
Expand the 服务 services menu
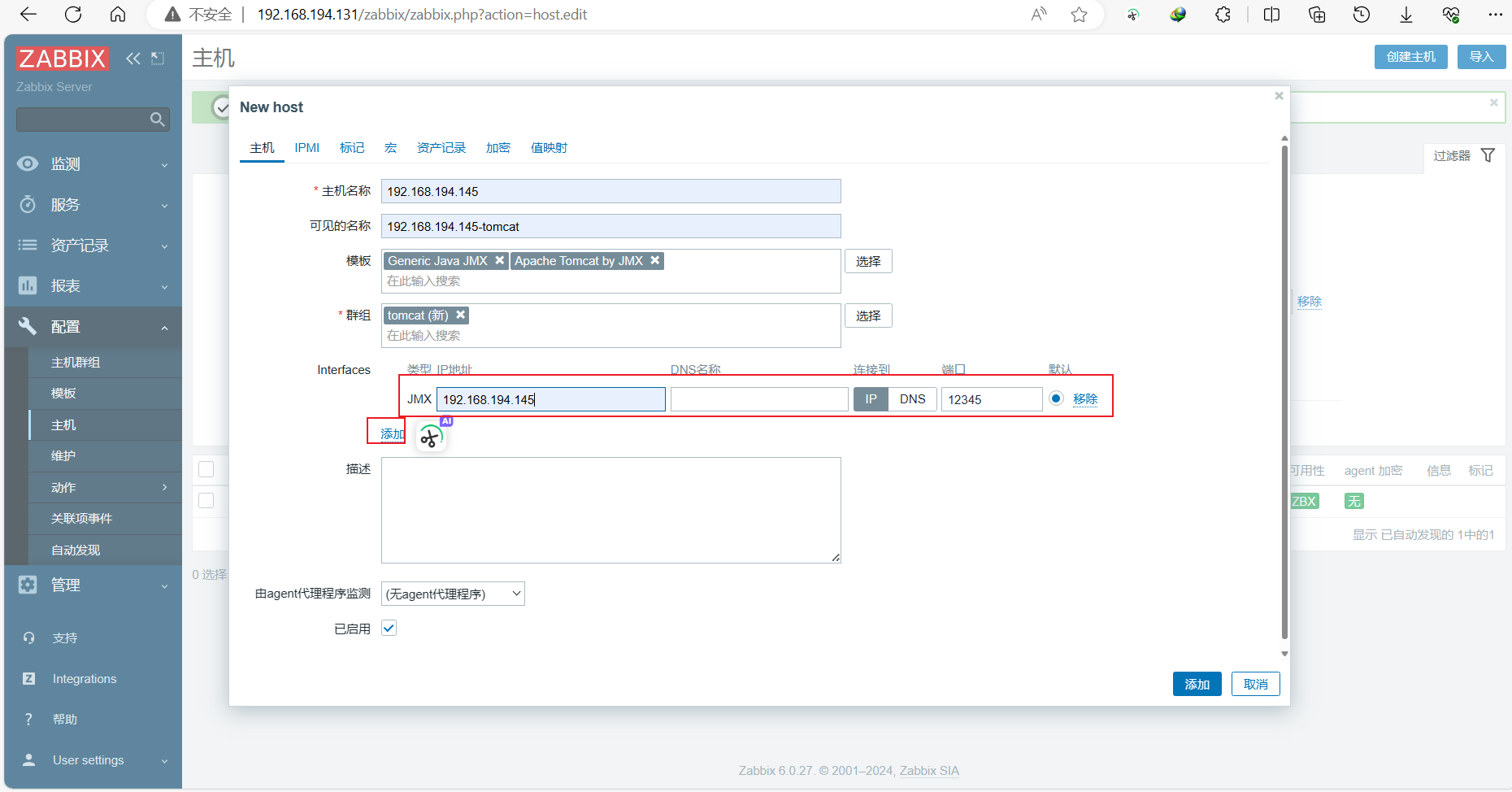(93, 205)
